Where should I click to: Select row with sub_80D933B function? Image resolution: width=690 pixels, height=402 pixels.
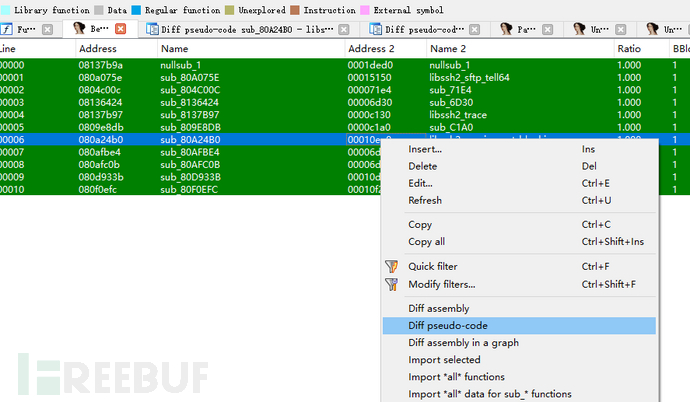pyautogui.click(x=190, y=177)
